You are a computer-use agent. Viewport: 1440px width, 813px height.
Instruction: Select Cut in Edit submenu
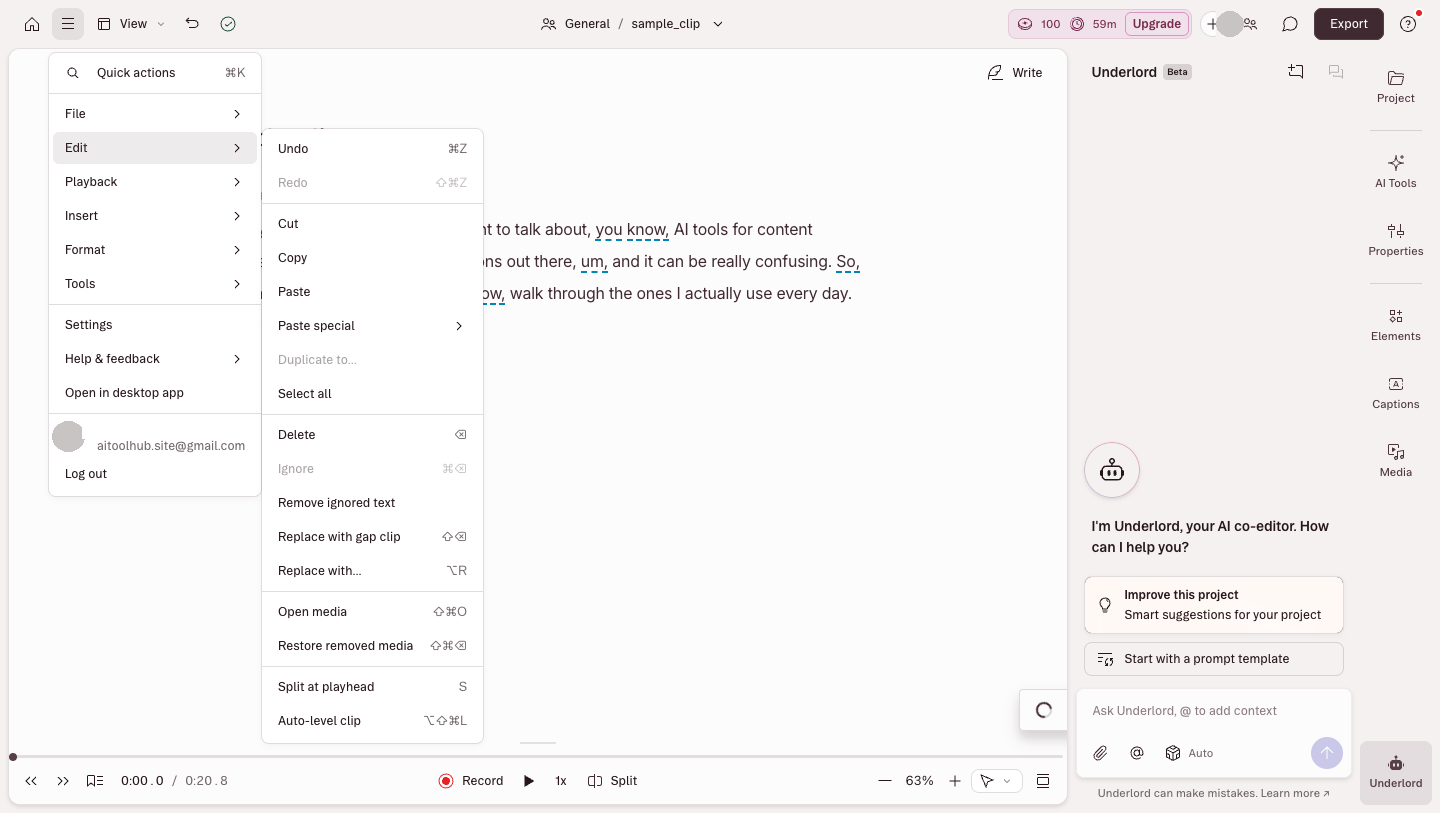coord(372,224)
